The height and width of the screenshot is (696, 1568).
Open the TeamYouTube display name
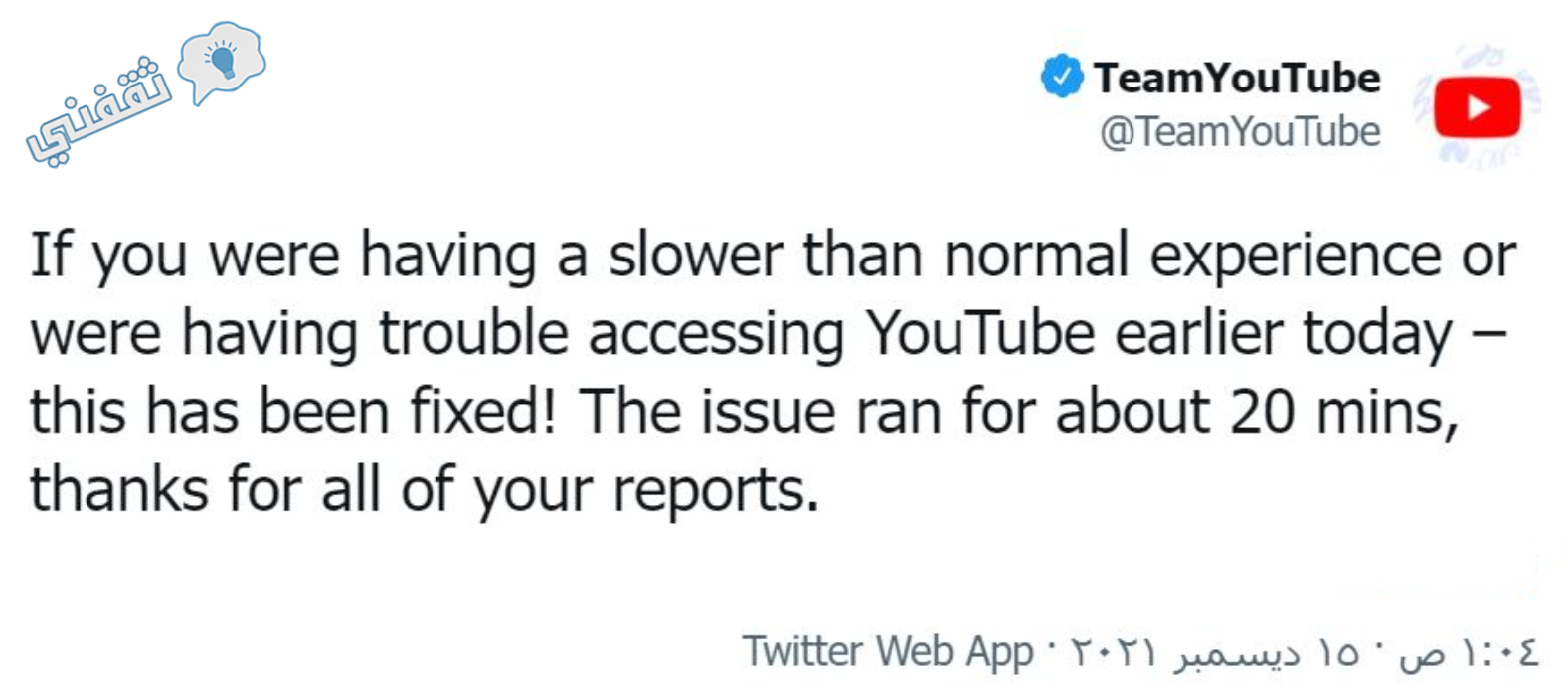(x=1237, y=78)
